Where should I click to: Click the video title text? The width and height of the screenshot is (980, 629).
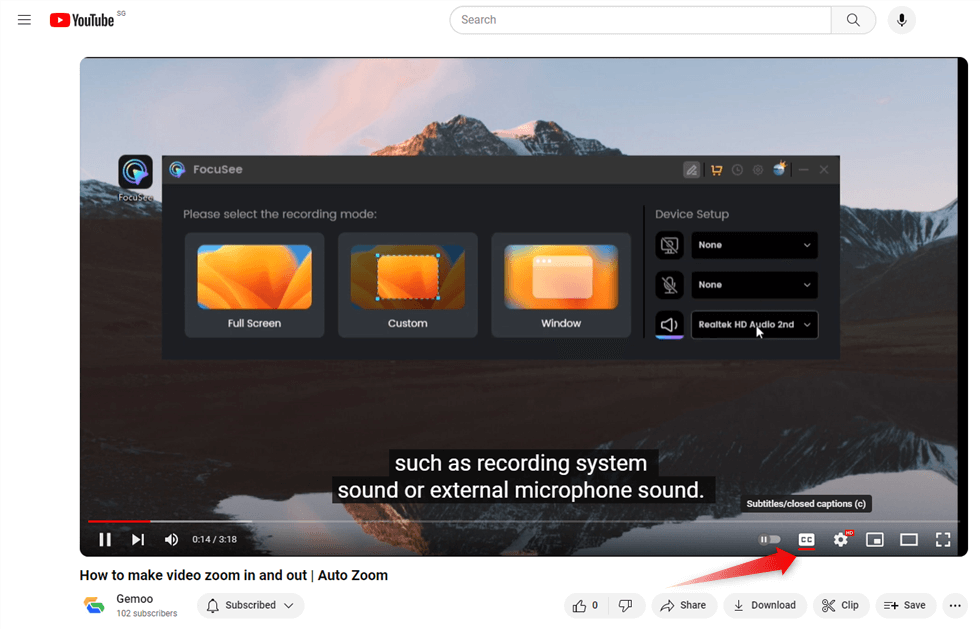point(234,575)
